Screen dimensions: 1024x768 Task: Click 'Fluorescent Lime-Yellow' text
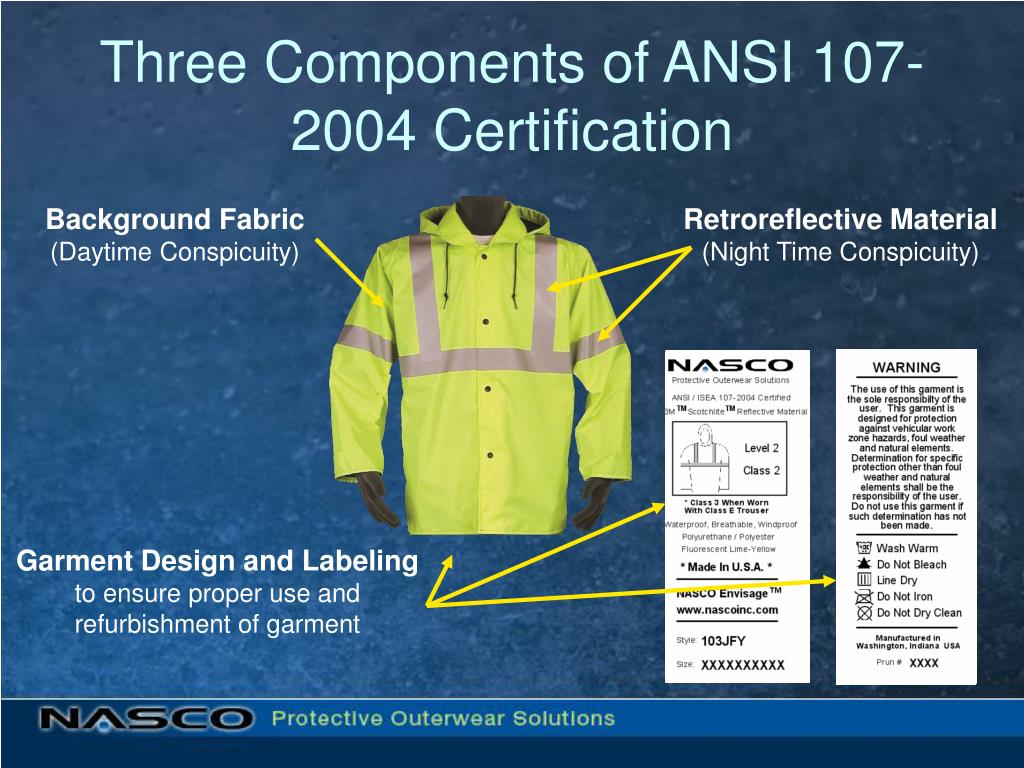(x=728, y=549)
